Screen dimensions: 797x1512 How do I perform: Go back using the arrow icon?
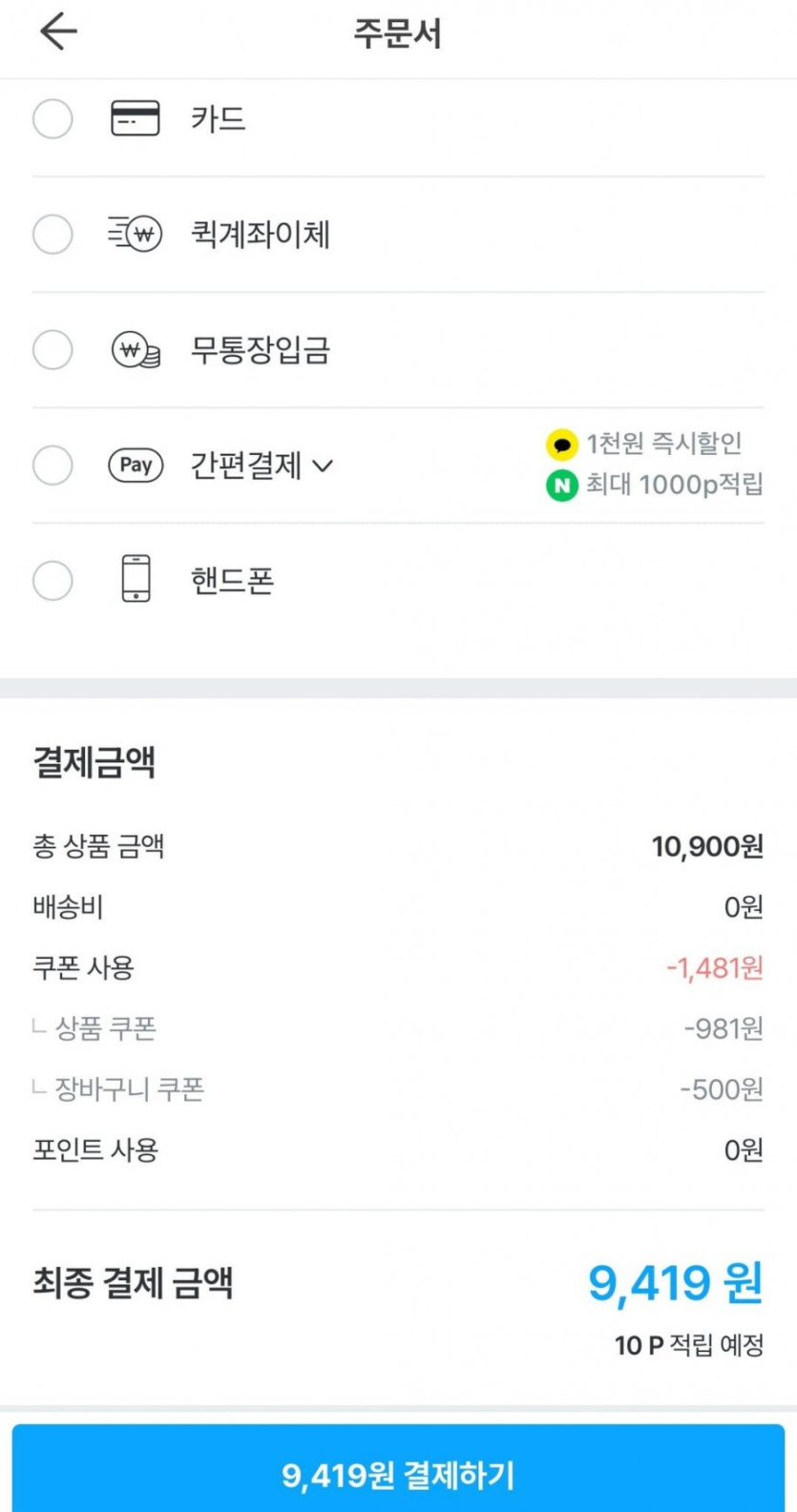click(58, 32)
